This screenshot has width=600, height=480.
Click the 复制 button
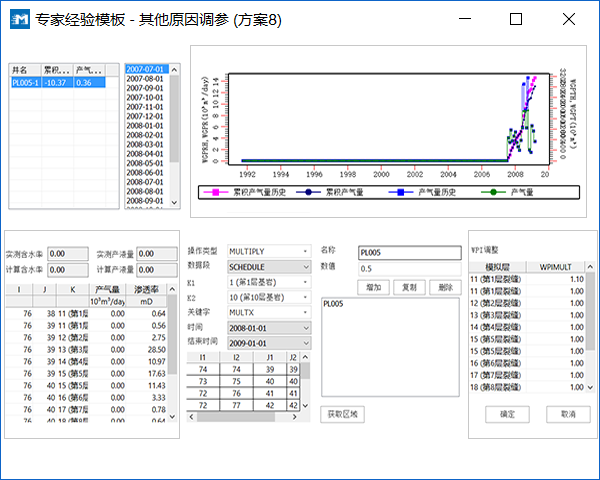coord(409,286)
